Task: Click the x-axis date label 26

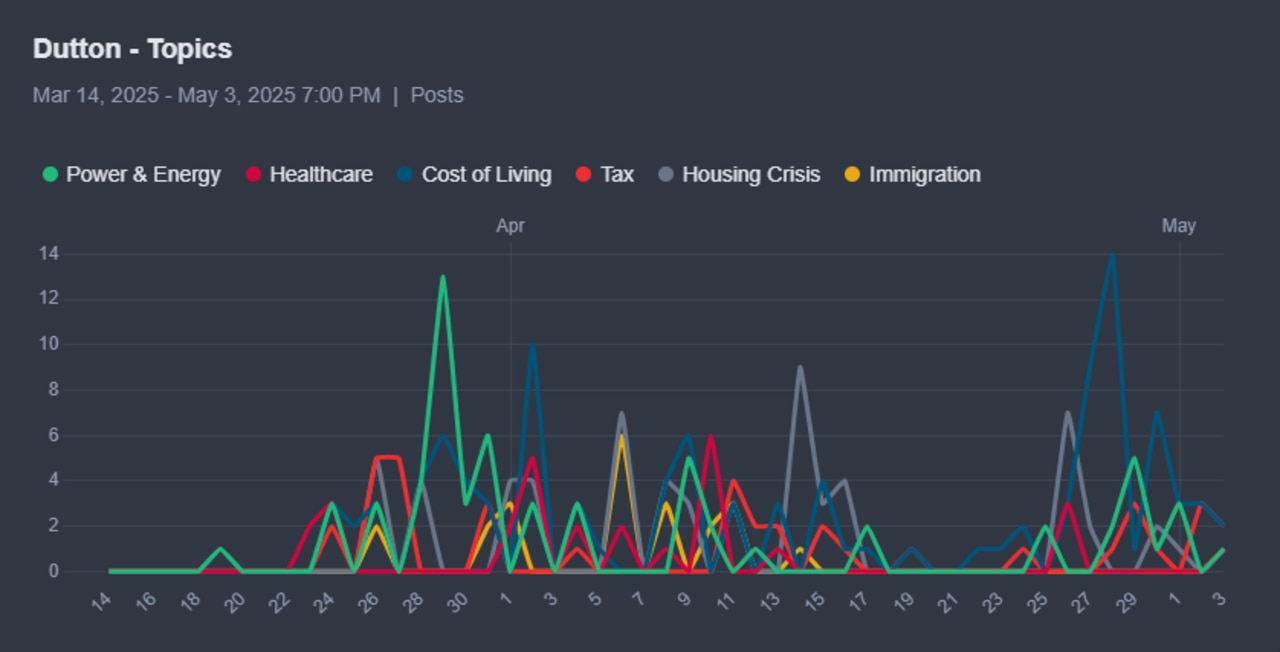Action: pos(369,601)
